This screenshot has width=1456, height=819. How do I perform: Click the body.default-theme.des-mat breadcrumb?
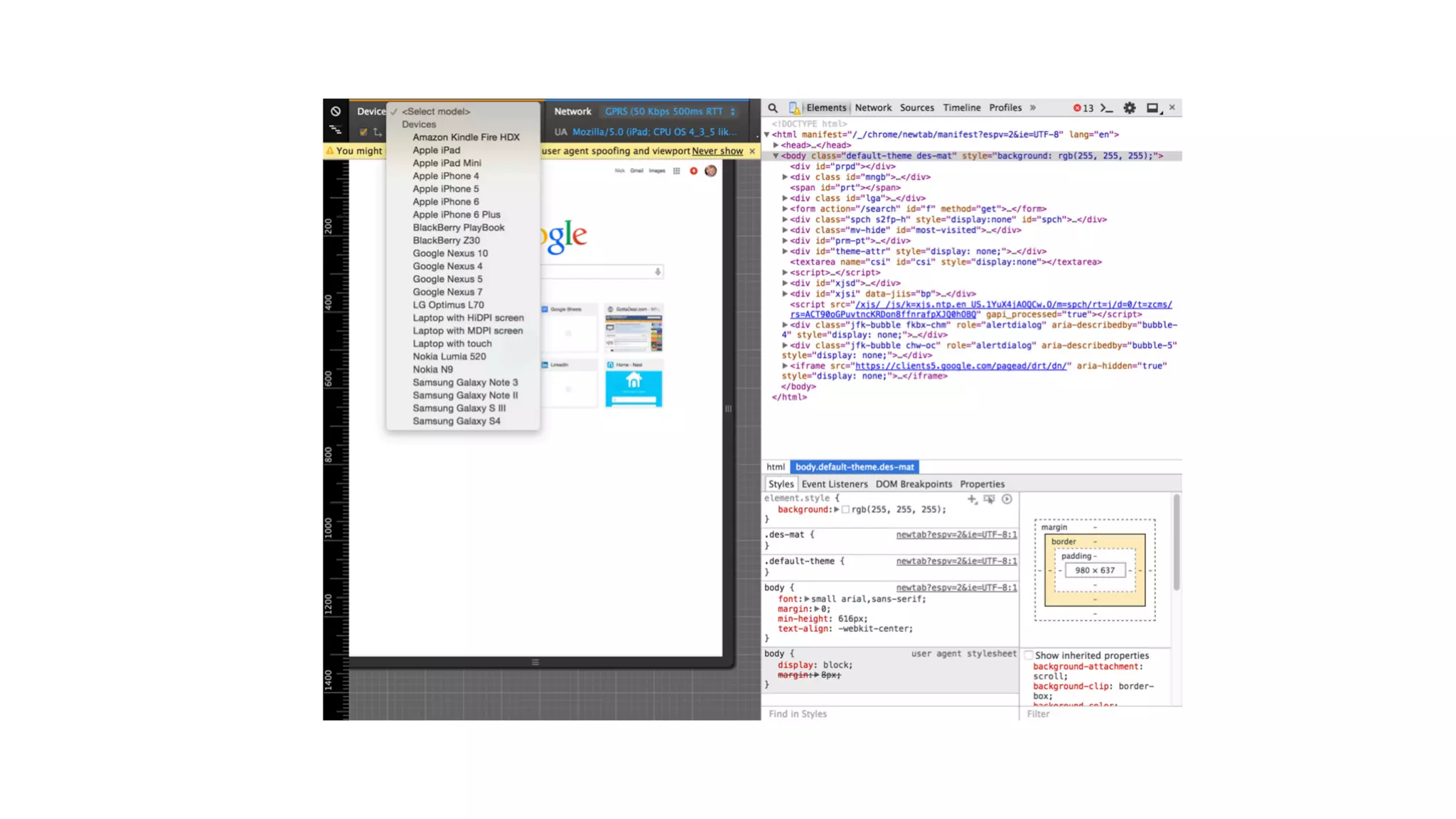coord(855,467)
